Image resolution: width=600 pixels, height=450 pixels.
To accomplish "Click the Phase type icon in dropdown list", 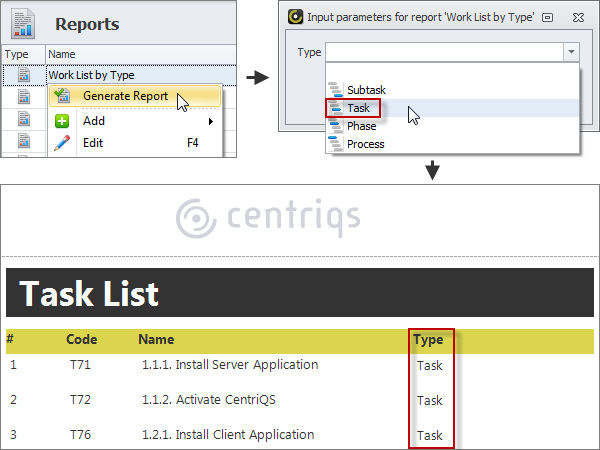I will click(336, 126).
